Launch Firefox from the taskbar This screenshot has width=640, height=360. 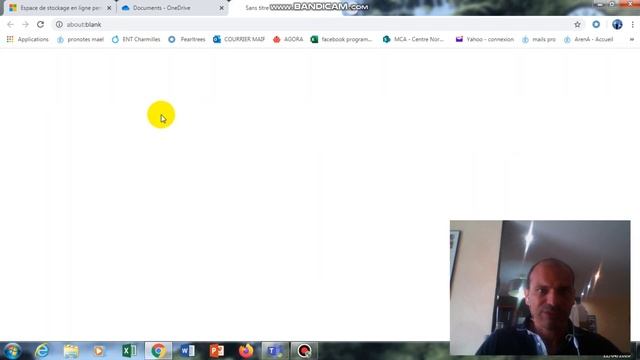[246, 351]
